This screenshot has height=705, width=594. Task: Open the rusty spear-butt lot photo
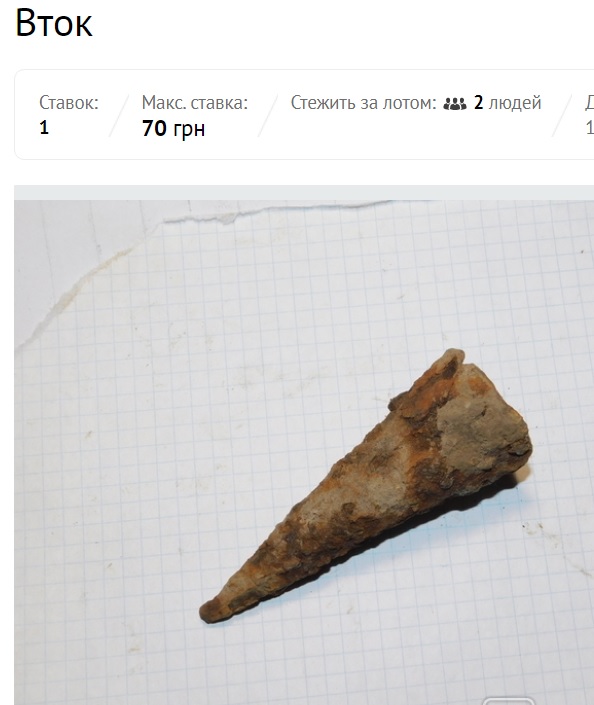[x=304, y=452]
